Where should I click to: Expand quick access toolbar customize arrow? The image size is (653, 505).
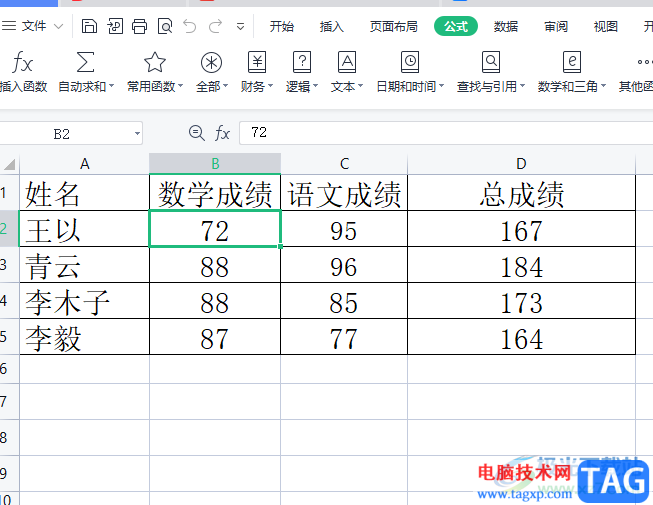[240, 27]
